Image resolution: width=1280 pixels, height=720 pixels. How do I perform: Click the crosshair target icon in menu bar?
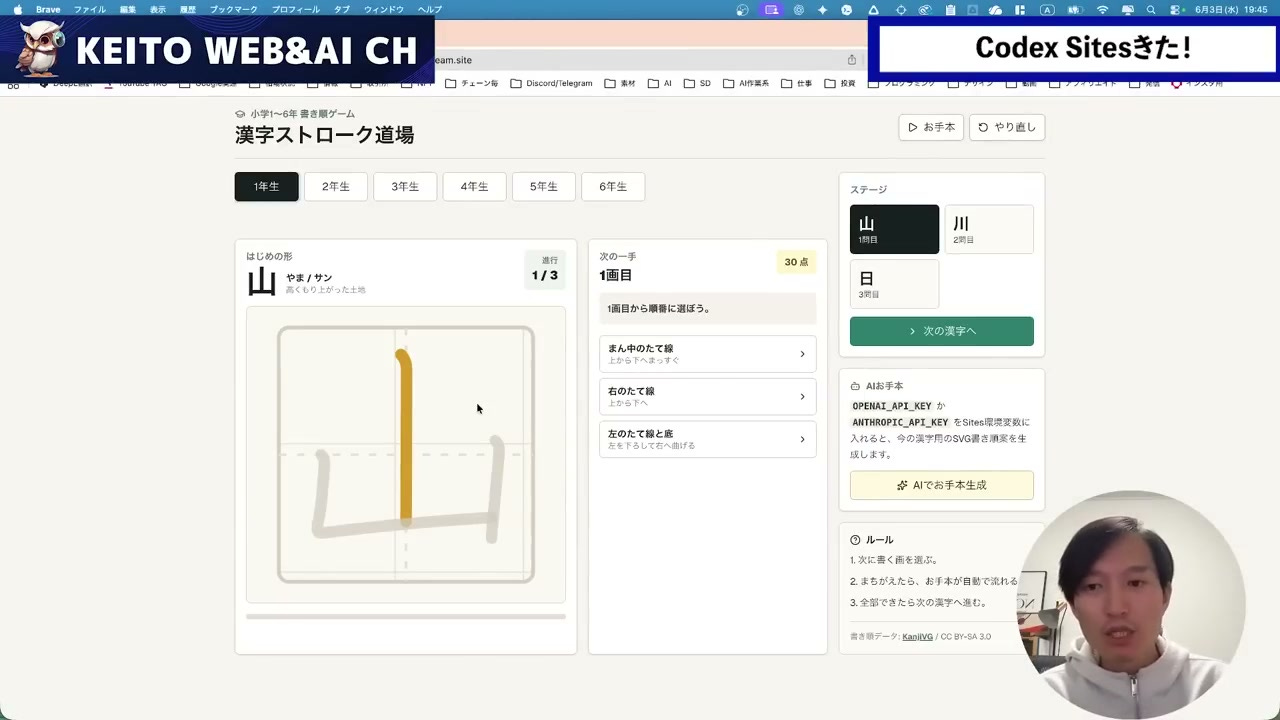pos(901,9)
